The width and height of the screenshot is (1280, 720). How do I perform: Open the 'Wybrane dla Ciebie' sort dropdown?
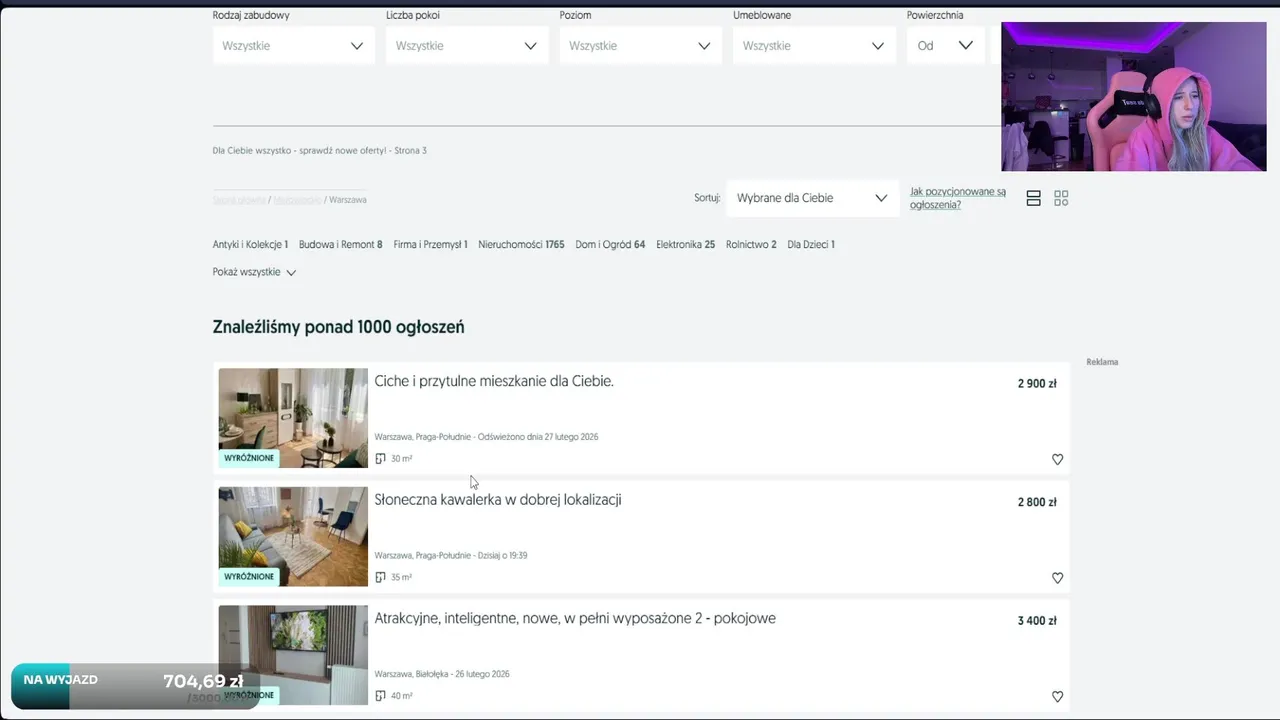tap(812, 198)
